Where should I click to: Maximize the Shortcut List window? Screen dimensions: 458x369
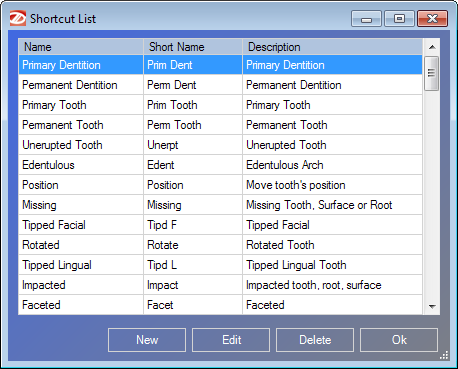[399, 18]
